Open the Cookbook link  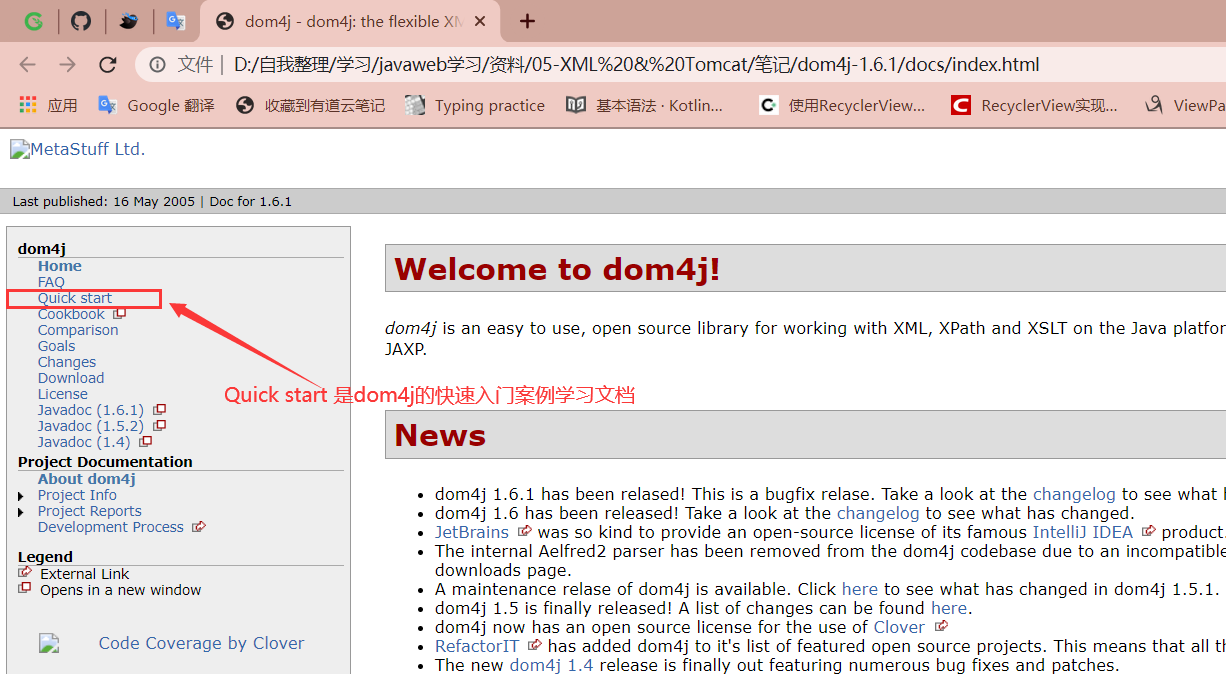71,314
